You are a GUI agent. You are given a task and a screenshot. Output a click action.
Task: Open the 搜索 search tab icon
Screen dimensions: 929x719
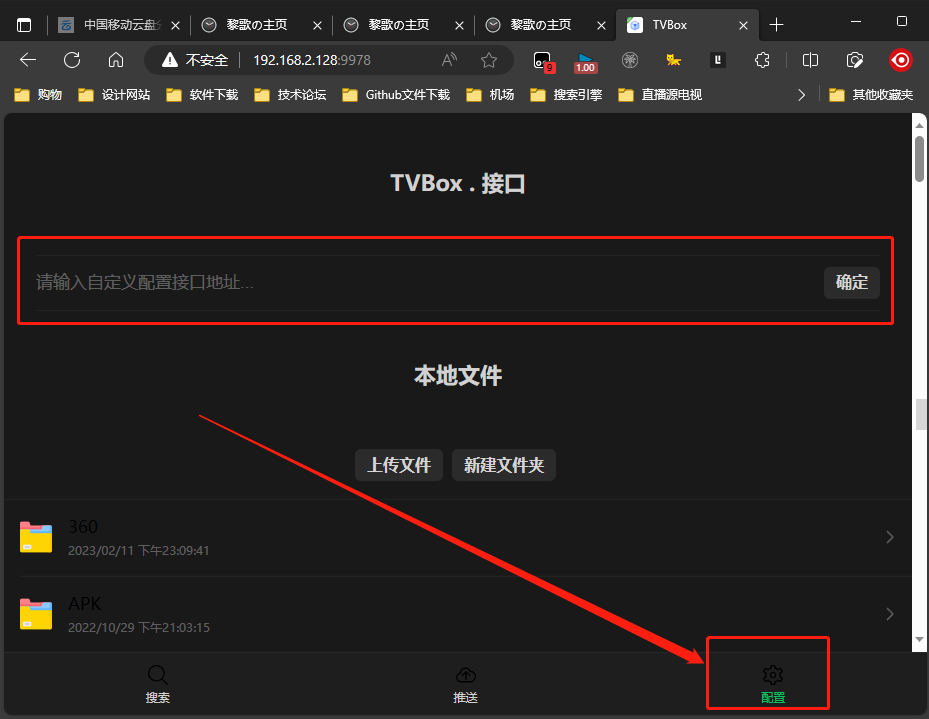pos(158,675)
